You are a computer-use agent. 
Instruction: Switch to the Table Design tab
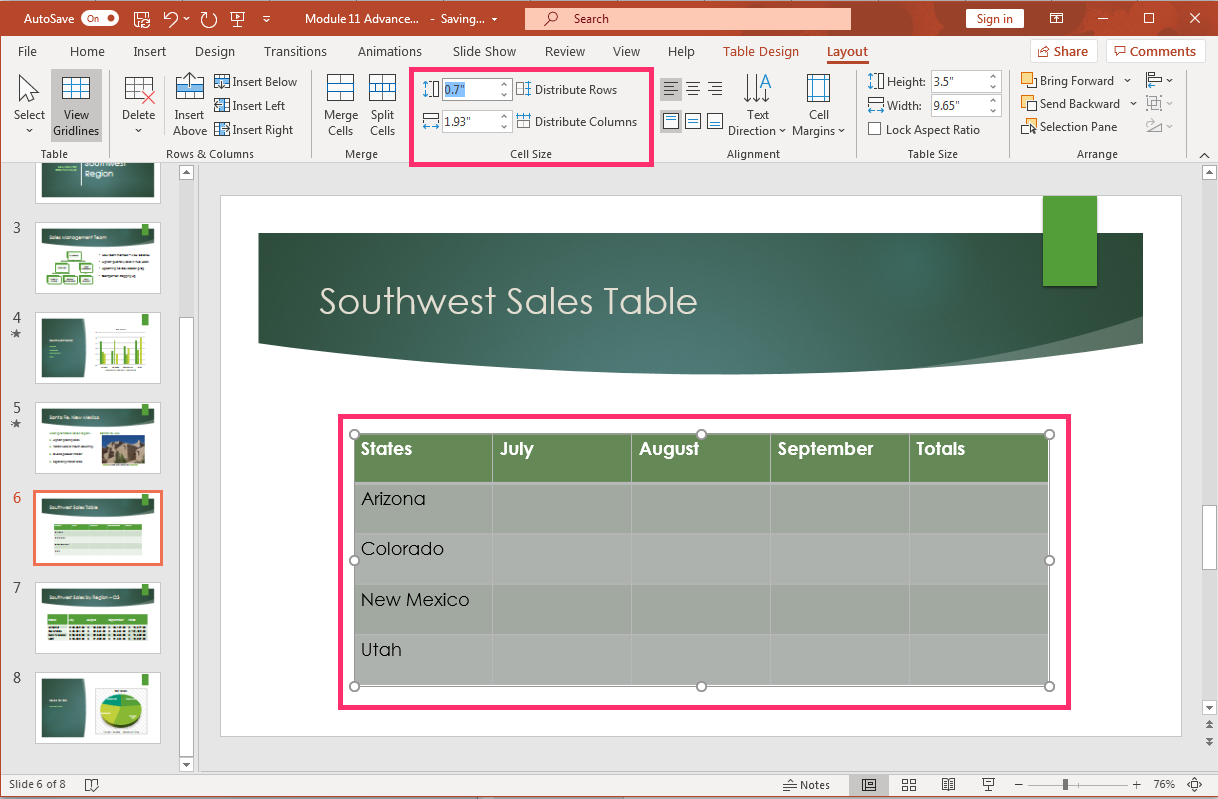[x=759, y=51]
